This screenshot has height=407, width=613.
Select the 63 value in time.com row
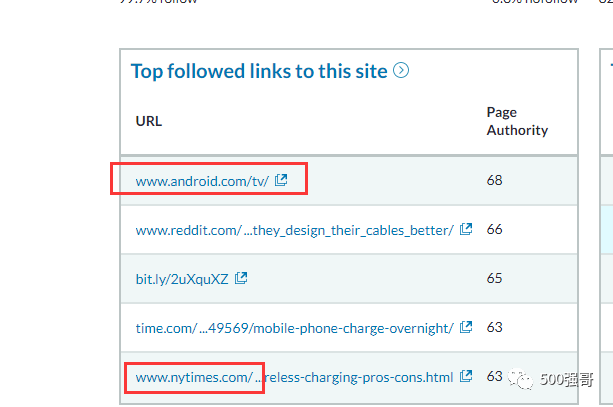494,327
